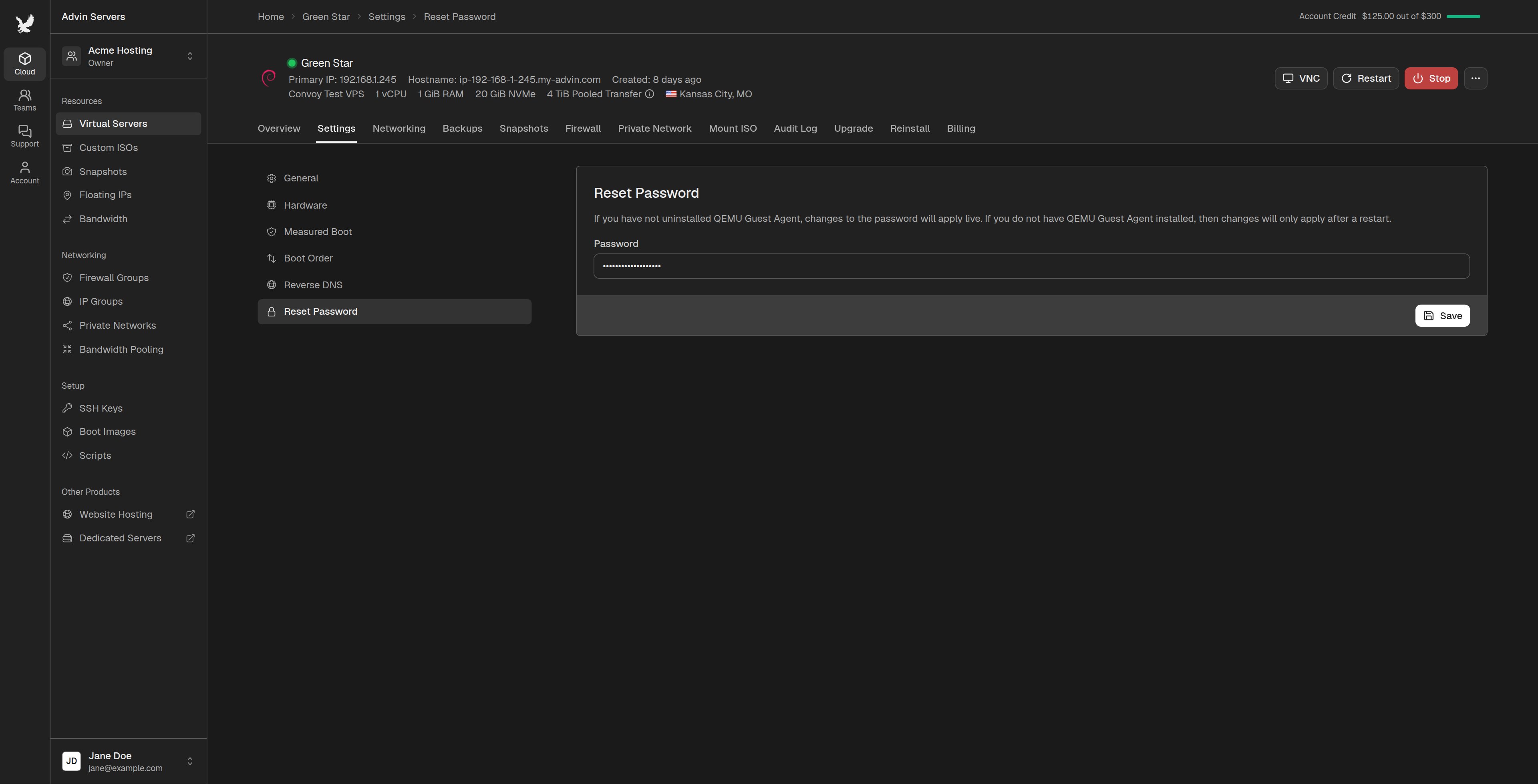This screenshot has height=784, width=1538.
Task: Open Custom ISOs in sidebar
Action: tap(128, 147)
